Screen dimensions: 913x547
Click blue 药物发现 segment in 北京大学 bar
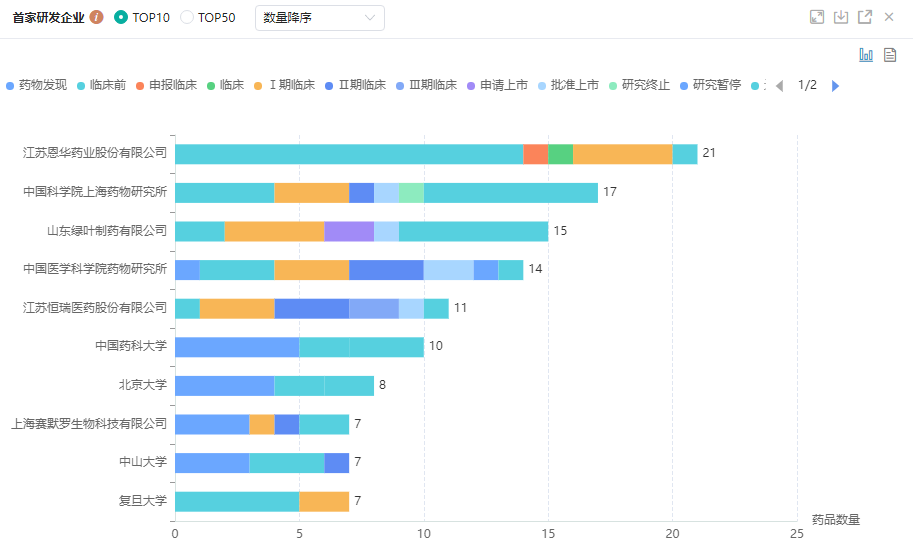[225, 386]
